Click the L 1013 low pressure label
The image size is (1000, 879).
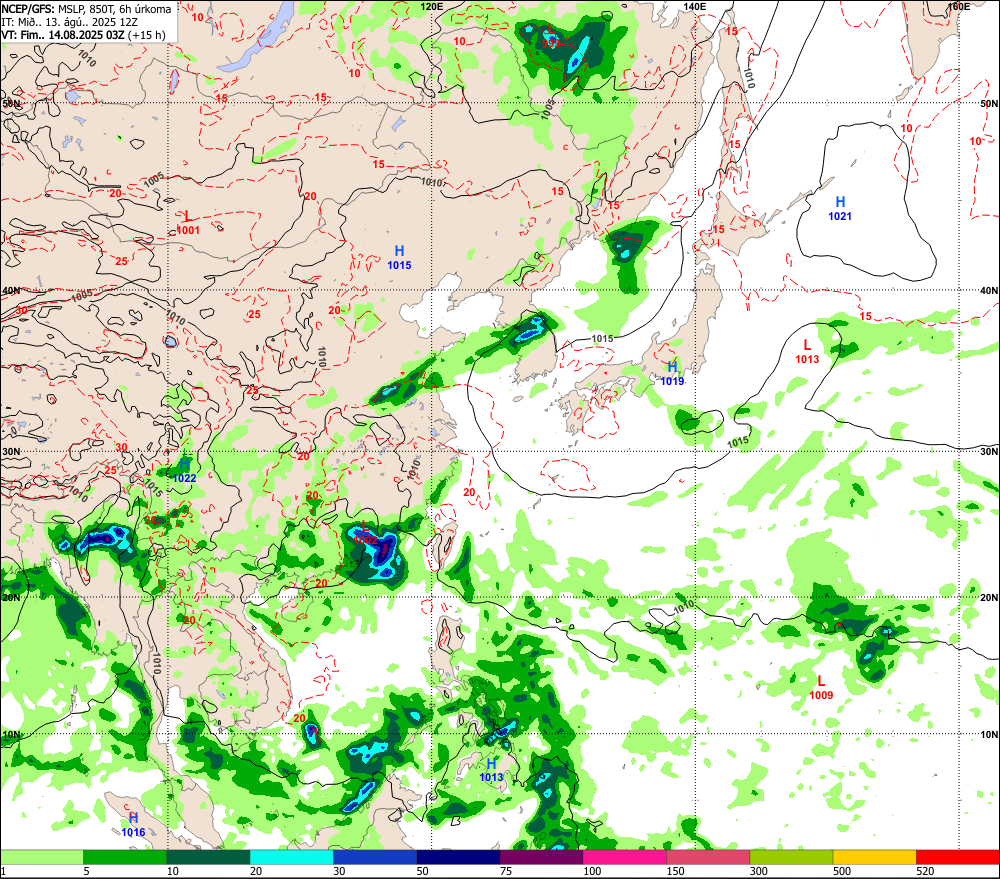click(x=807, y=352)
